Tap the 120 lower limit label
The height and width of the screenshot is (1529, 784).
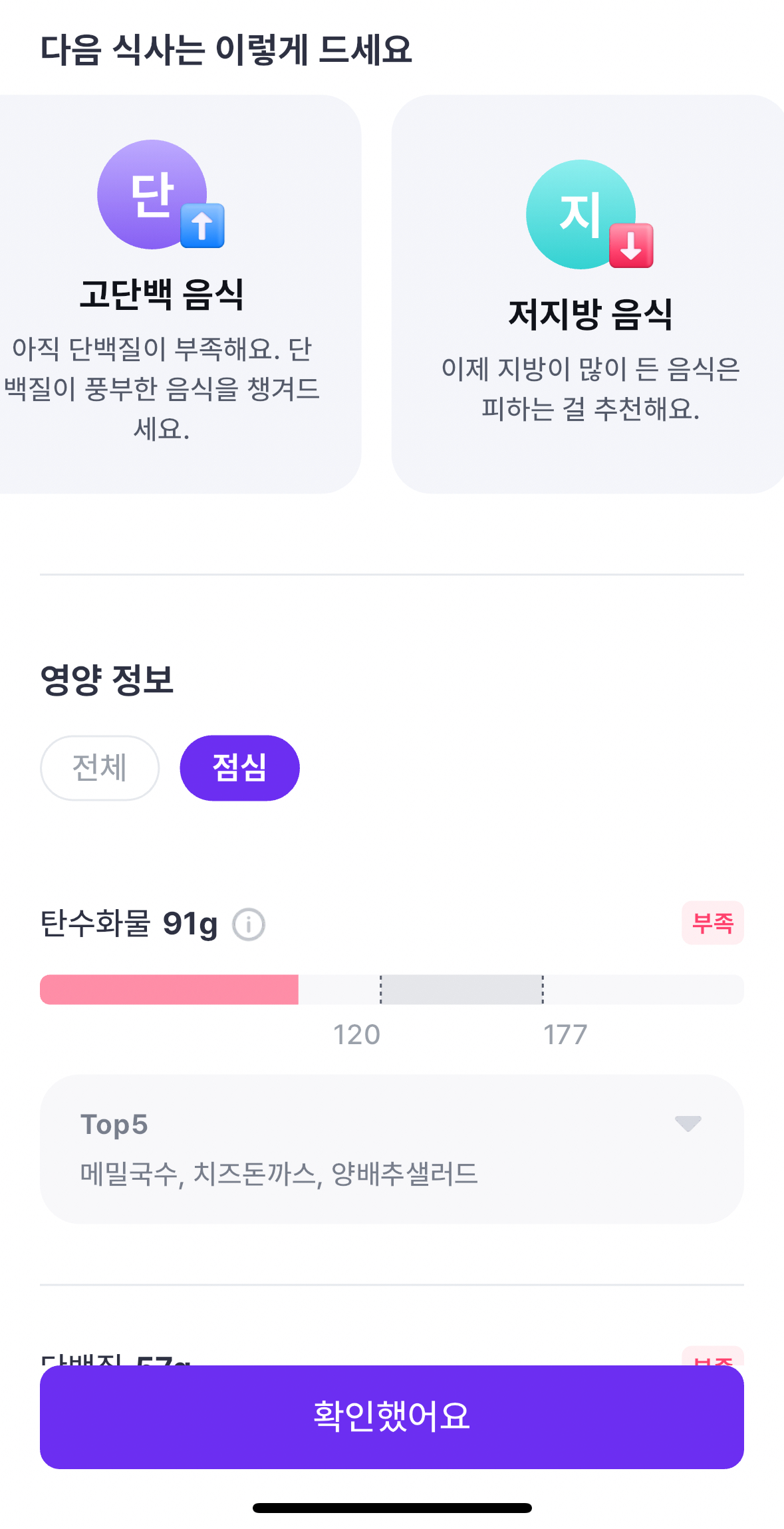click(x=356, y=1035)
